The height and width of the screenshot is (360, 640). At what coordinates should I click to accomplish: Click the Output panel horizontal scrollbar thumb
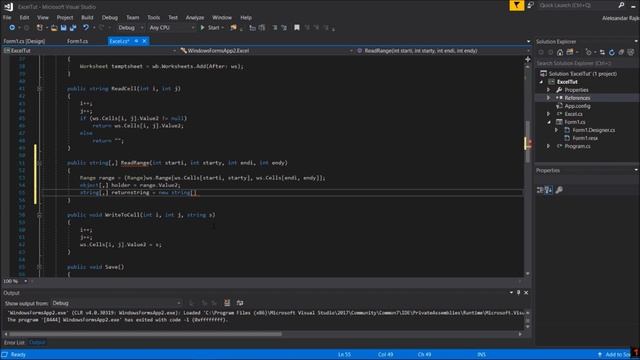click(145, 334)
